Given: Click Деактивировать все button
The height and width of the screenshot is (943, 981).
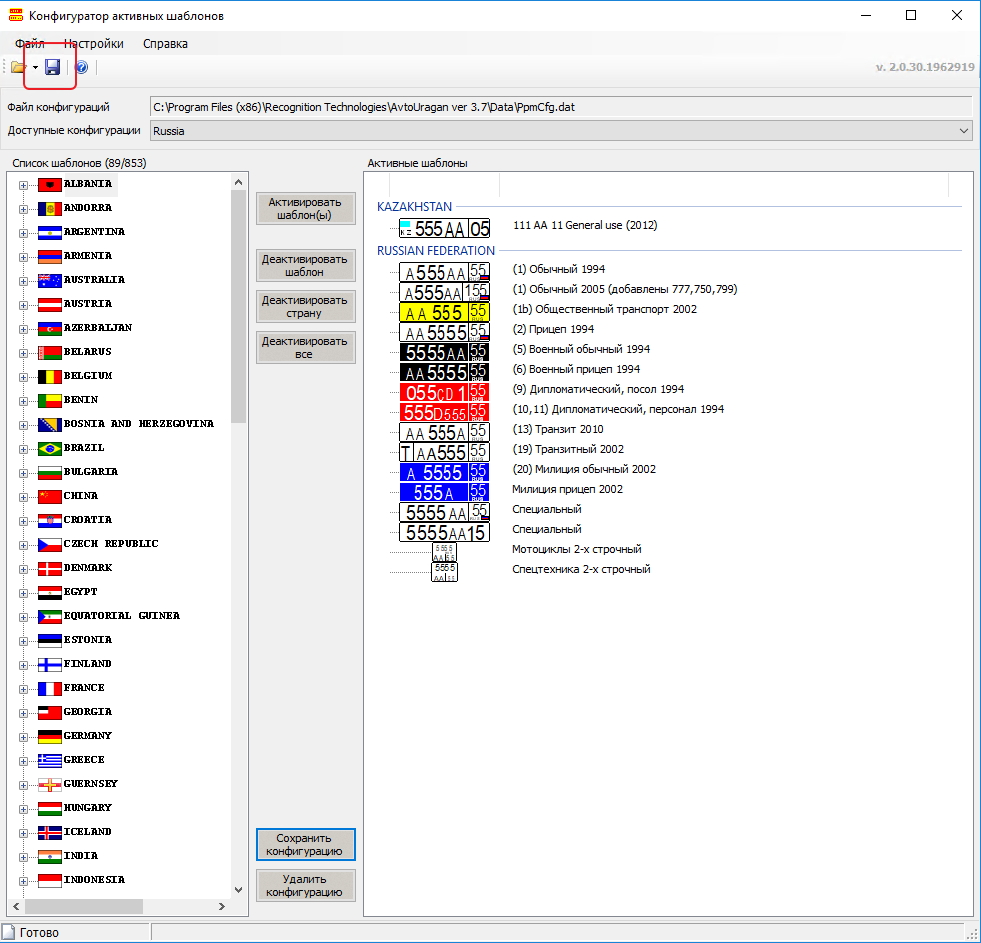Looking at the screenshot, I should pos(306,347).
